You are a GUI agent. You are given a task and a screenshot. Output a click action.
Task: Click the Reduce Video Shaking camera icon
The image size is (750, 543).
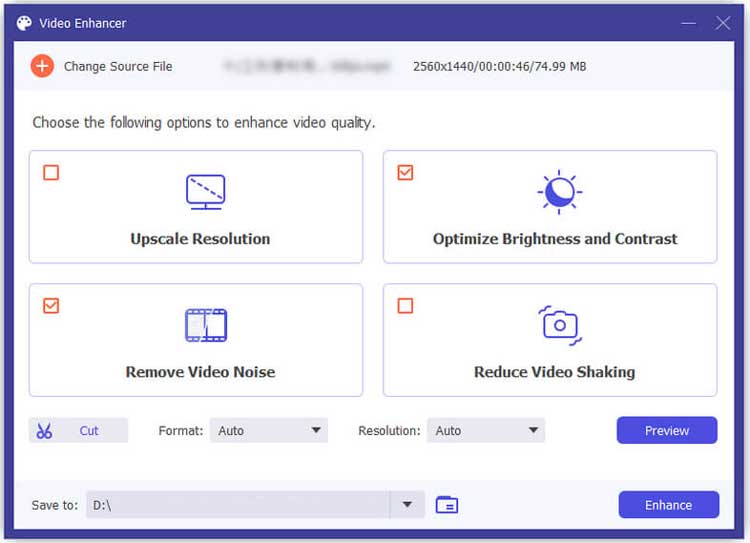tap(559, 325)
